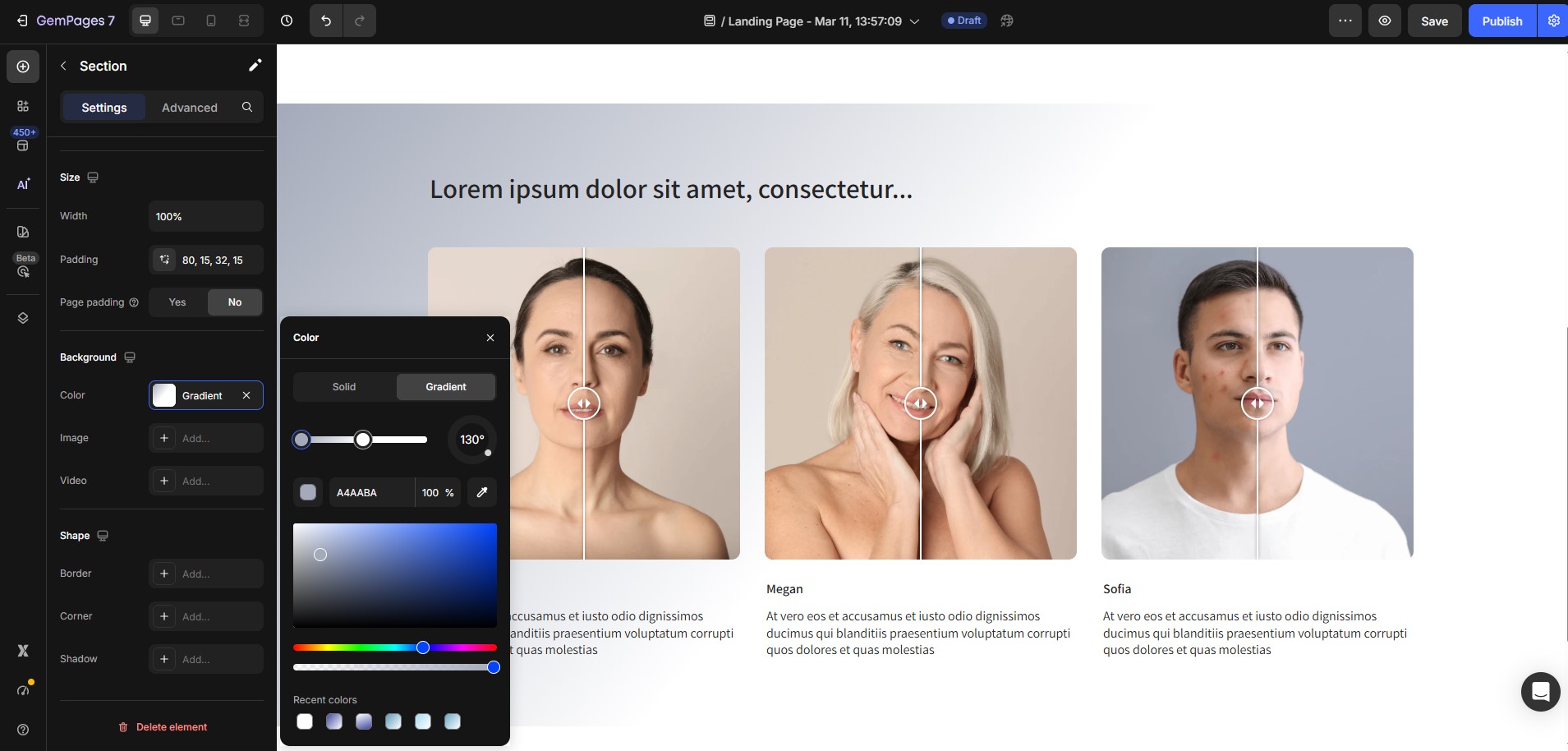
Task: Open the AI assistant sidebar icon
Action: [x=23, y=184]
